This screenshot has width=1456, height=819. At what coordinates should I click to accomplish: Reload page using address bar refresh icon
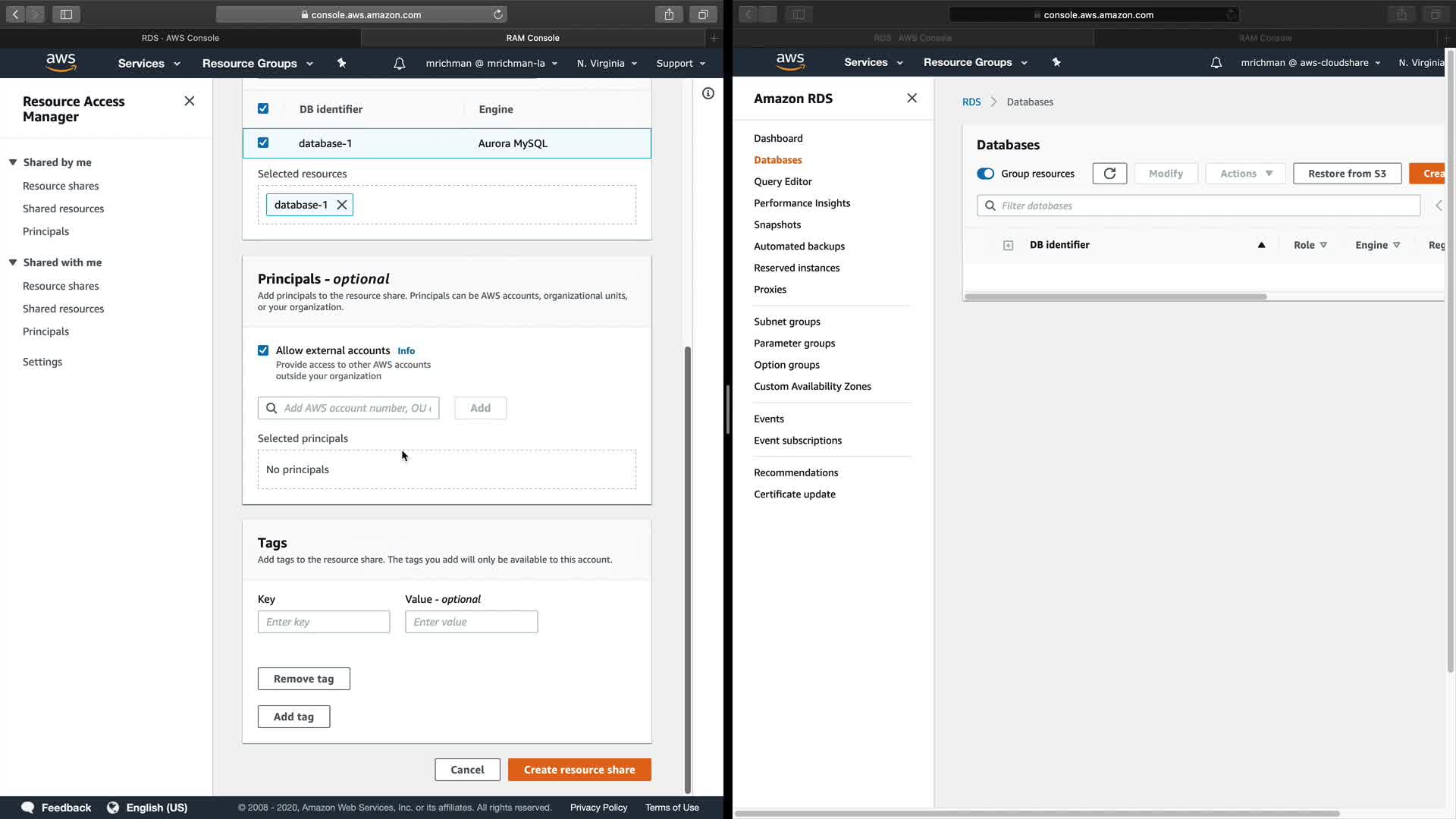[x=498, y=14]
